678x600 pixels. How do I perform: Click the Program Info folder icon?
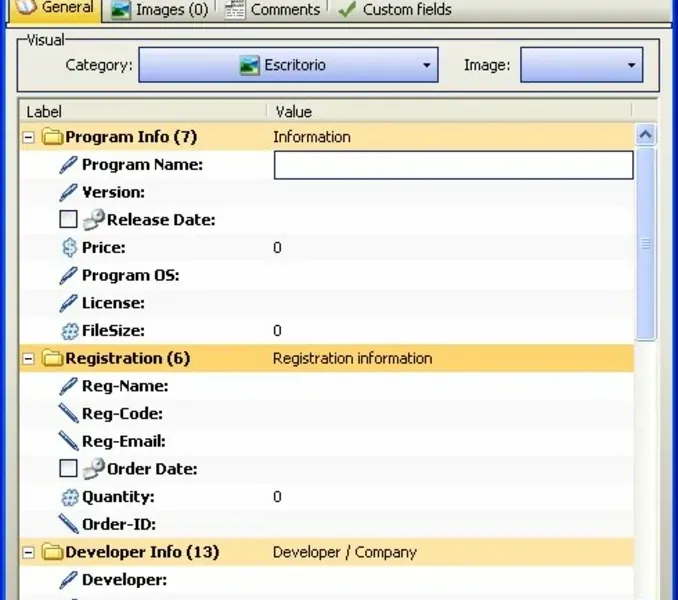(x=52, y=137)
